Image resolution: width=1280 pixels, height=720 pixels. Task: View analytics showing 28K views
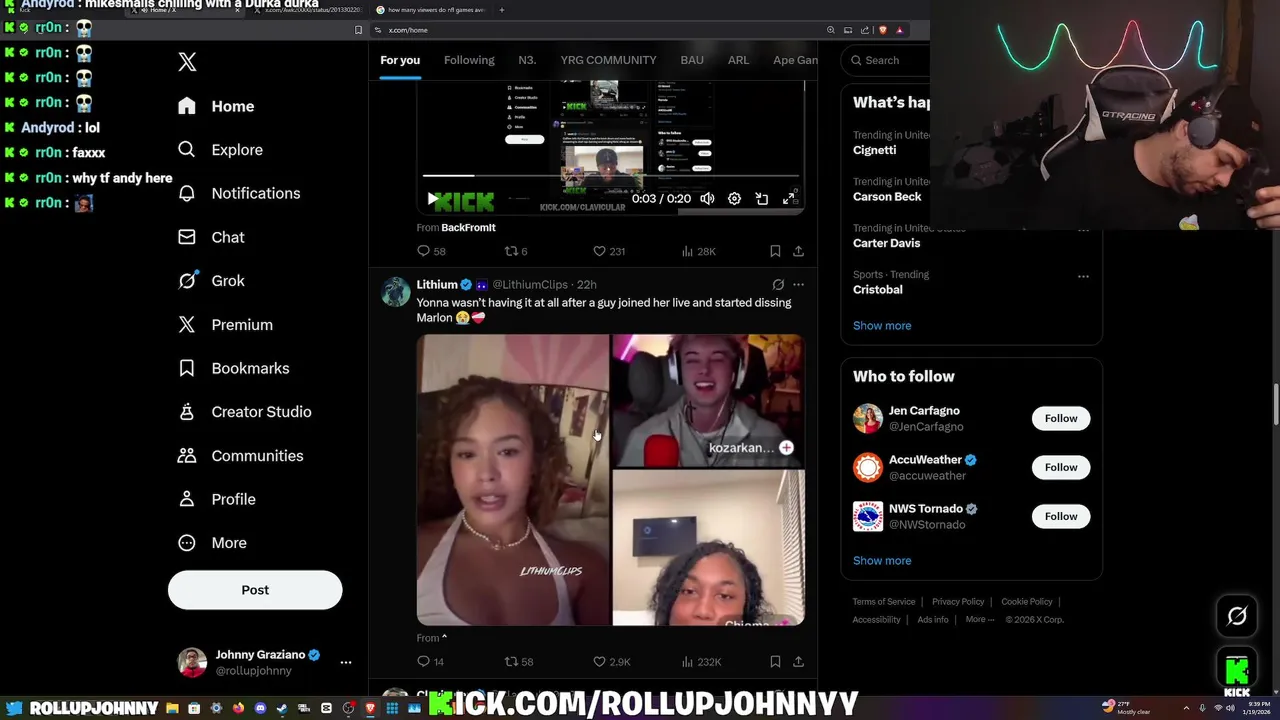(698, 251)
